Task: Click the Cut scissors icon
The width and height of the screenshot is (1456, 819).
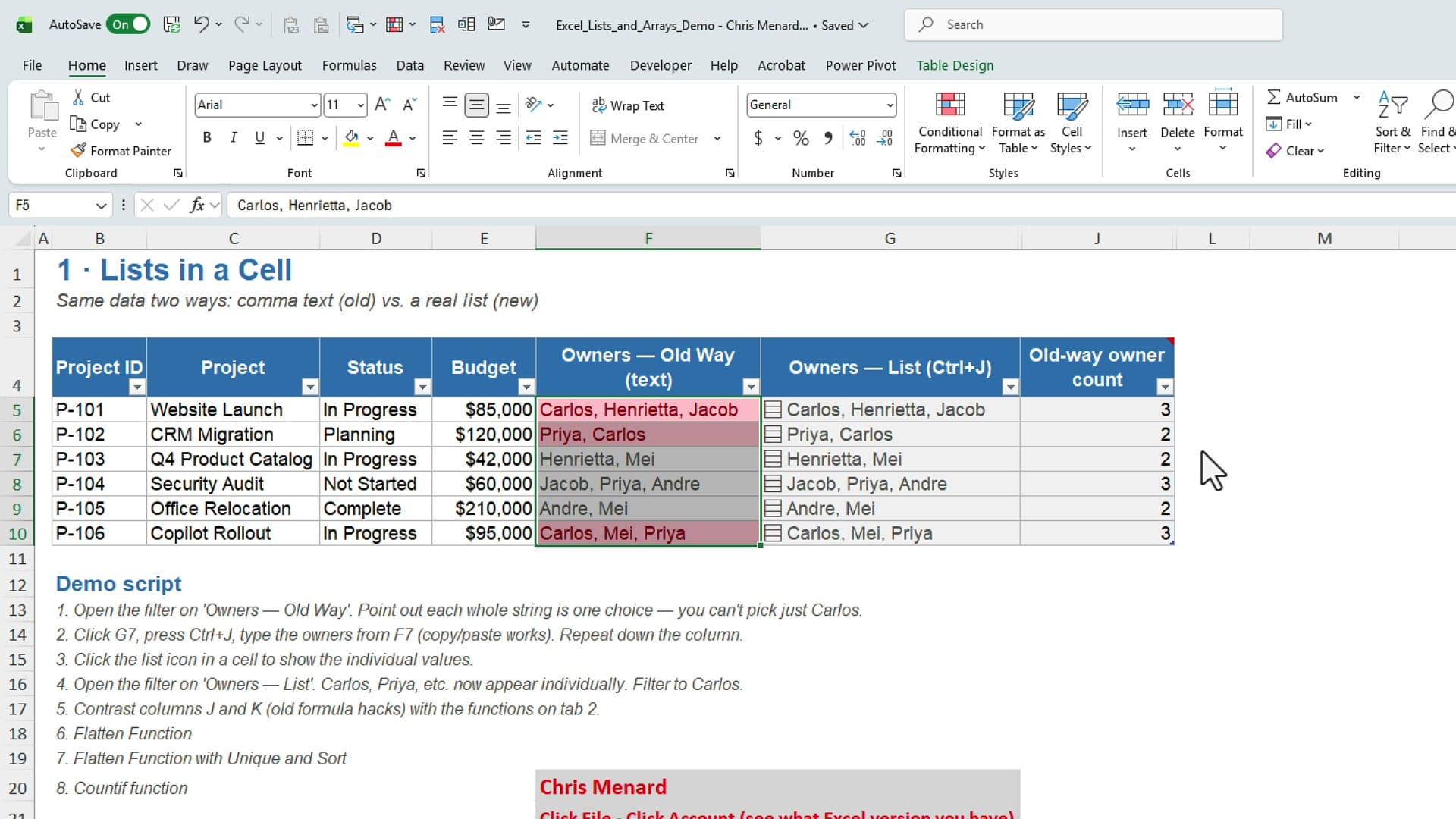Action: point(78,97)
